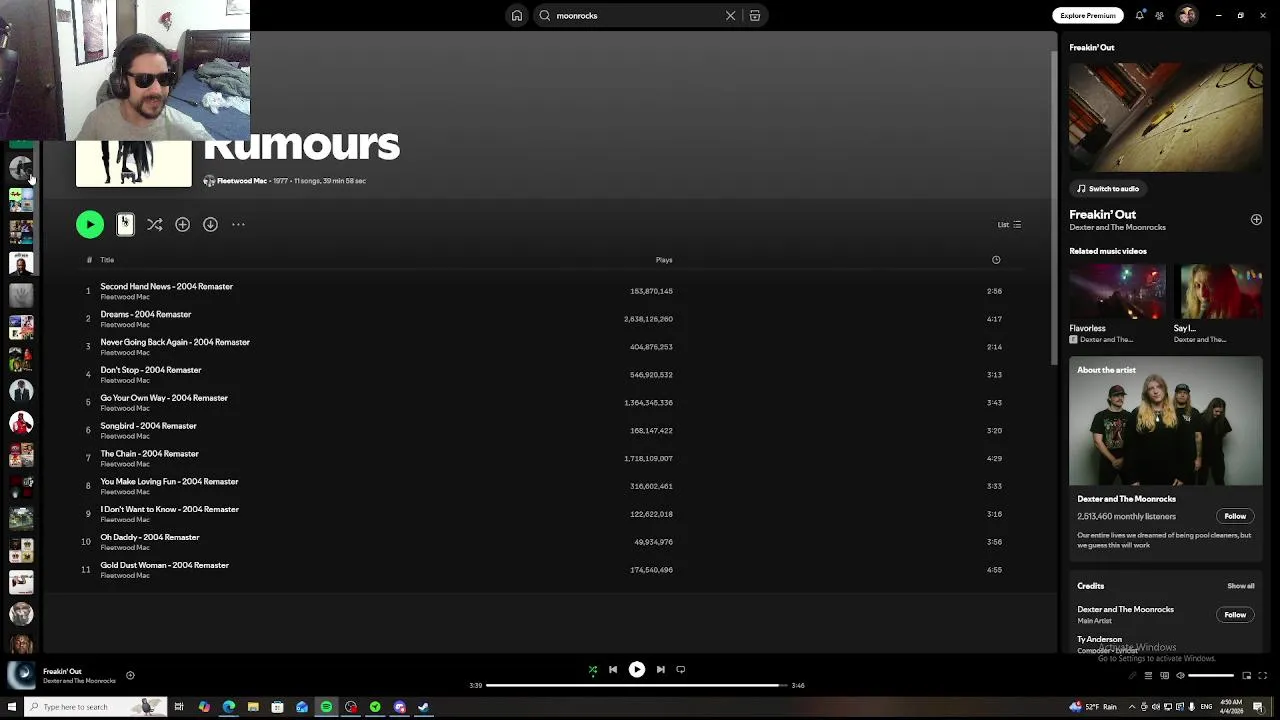Open more options for Rumours album

tap(238, 225)
